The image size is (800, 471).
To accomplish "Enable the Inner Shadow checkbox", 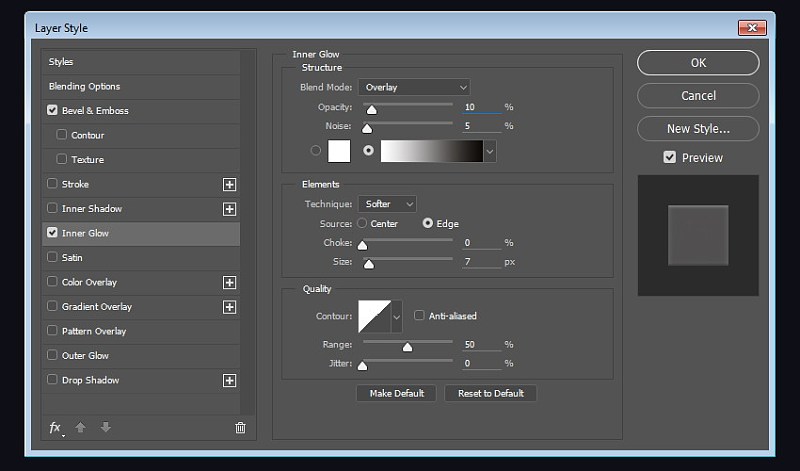I will point(52,208).
